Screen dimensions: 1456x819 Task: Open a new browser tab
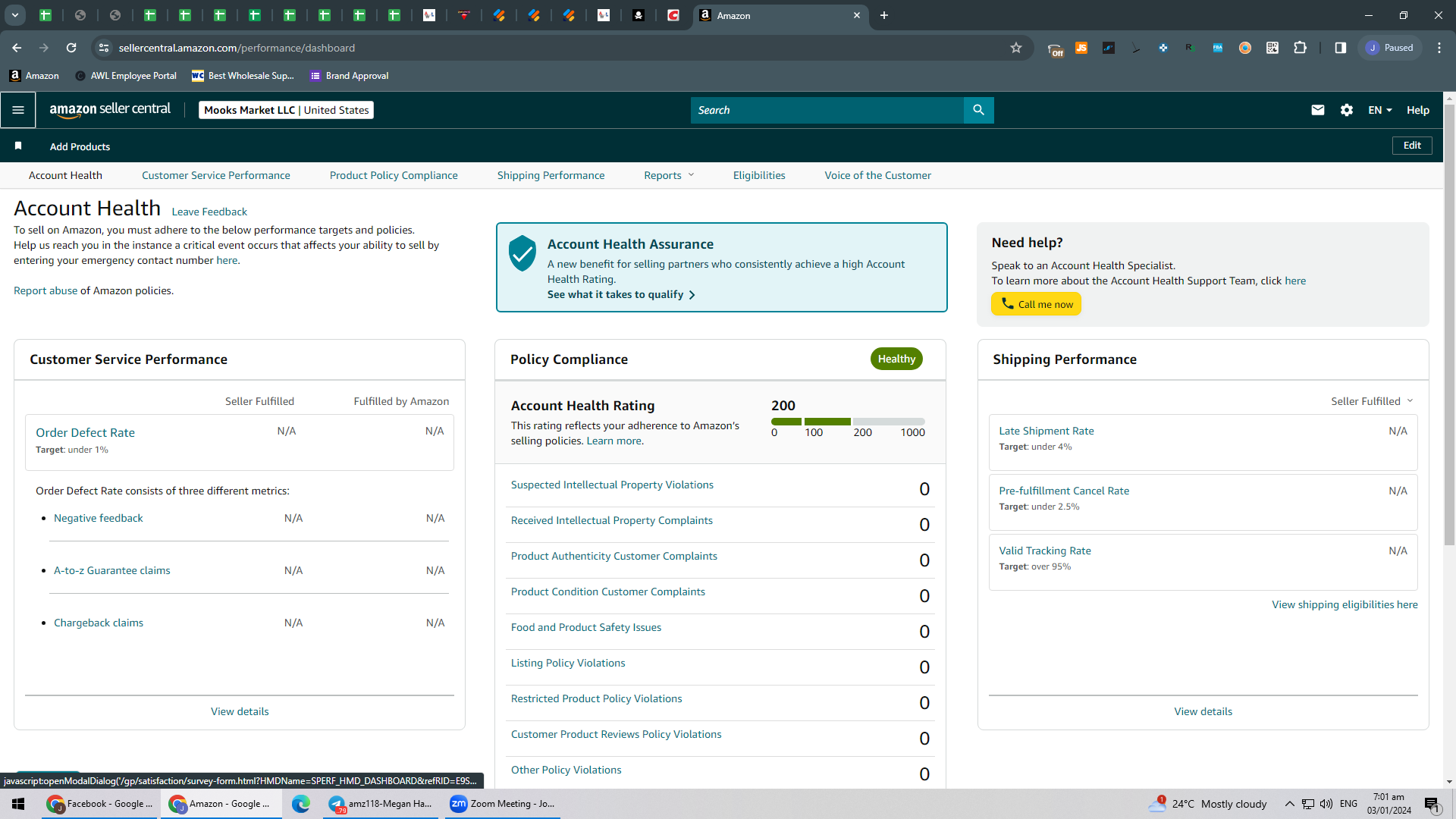point(884,15)
